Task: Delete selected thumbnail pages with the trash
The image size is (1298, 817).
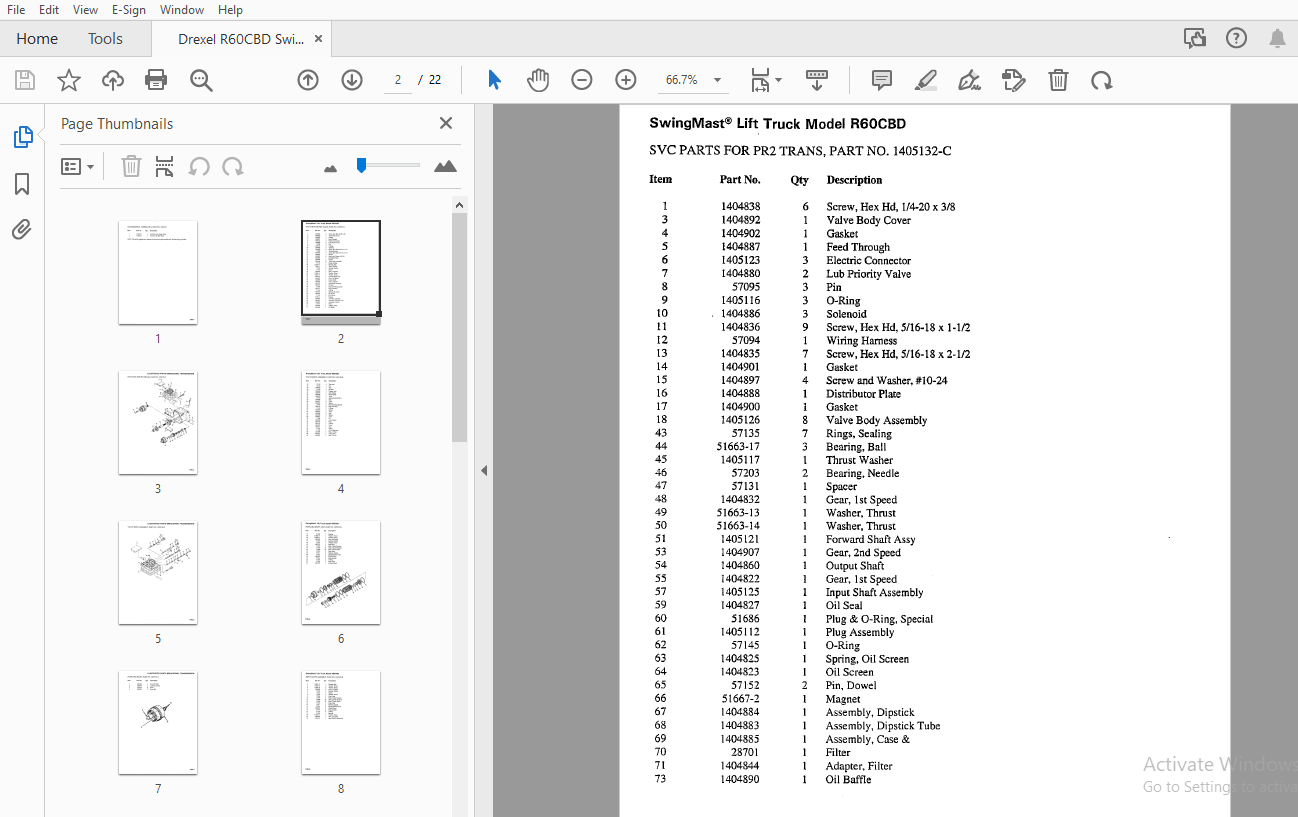Action: pos(131,166)
